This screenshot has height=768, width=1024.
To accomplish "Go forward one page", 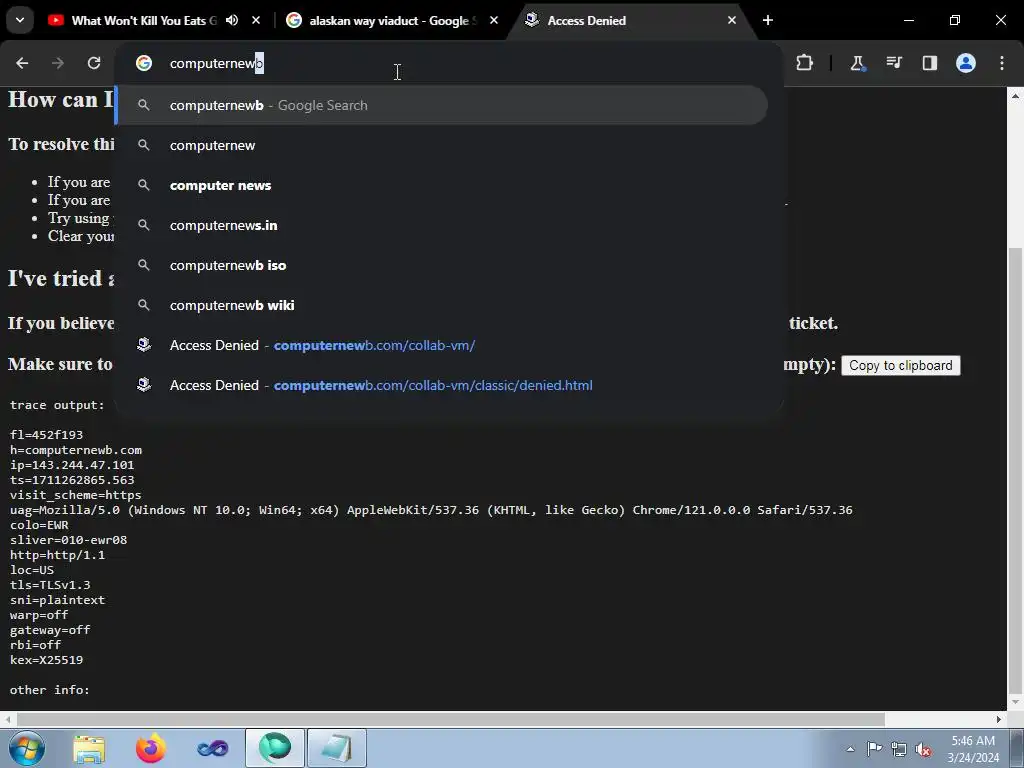I will pos(58,63).
